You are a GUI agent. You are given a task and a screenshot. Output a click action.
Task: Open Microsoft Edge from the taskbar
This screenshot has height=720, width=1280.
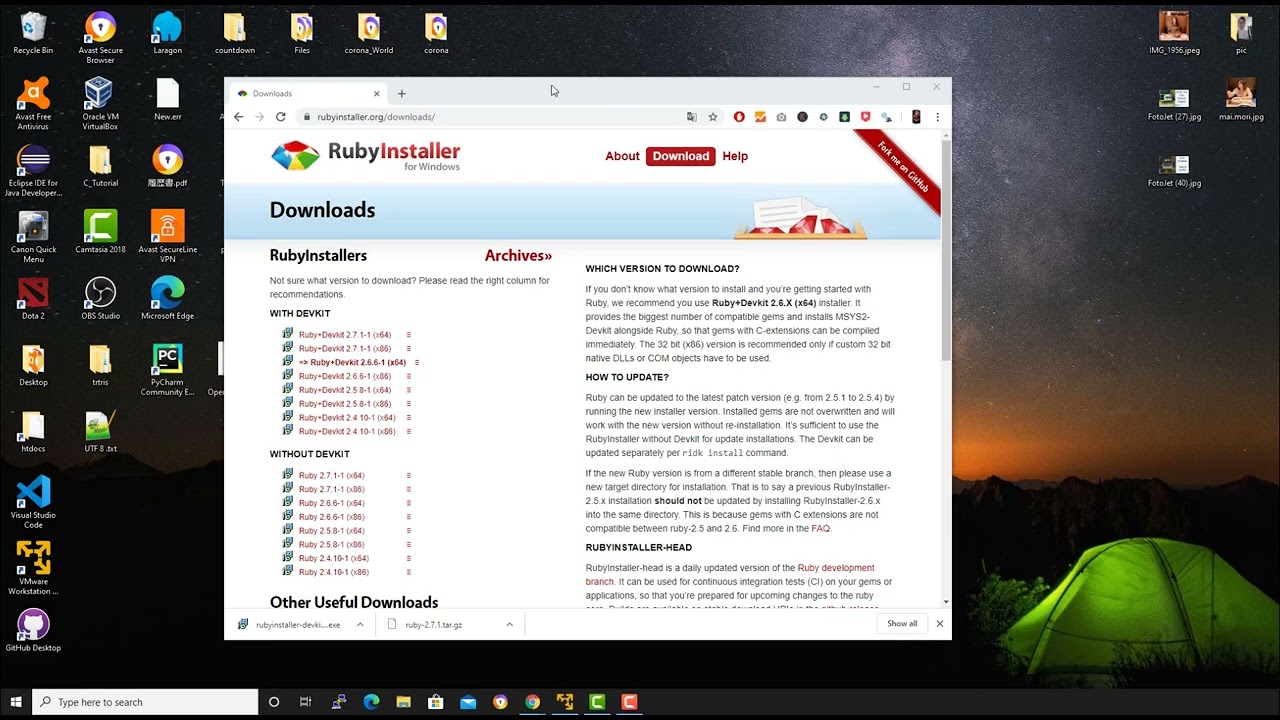[x=371, y=702]
